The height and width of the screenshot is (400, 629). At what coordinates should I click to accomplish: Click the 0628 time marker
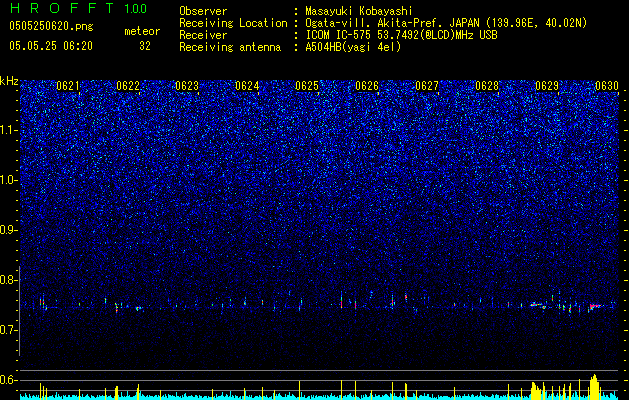tap(487, 86)
